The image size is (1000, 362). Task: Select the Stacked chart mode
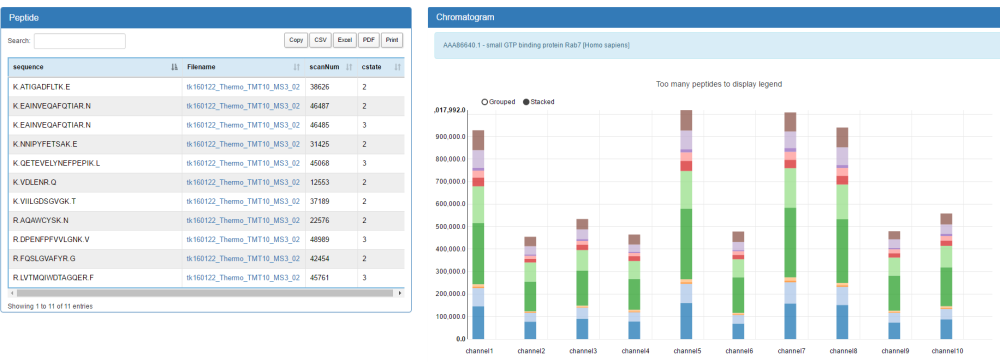(538, 101)
